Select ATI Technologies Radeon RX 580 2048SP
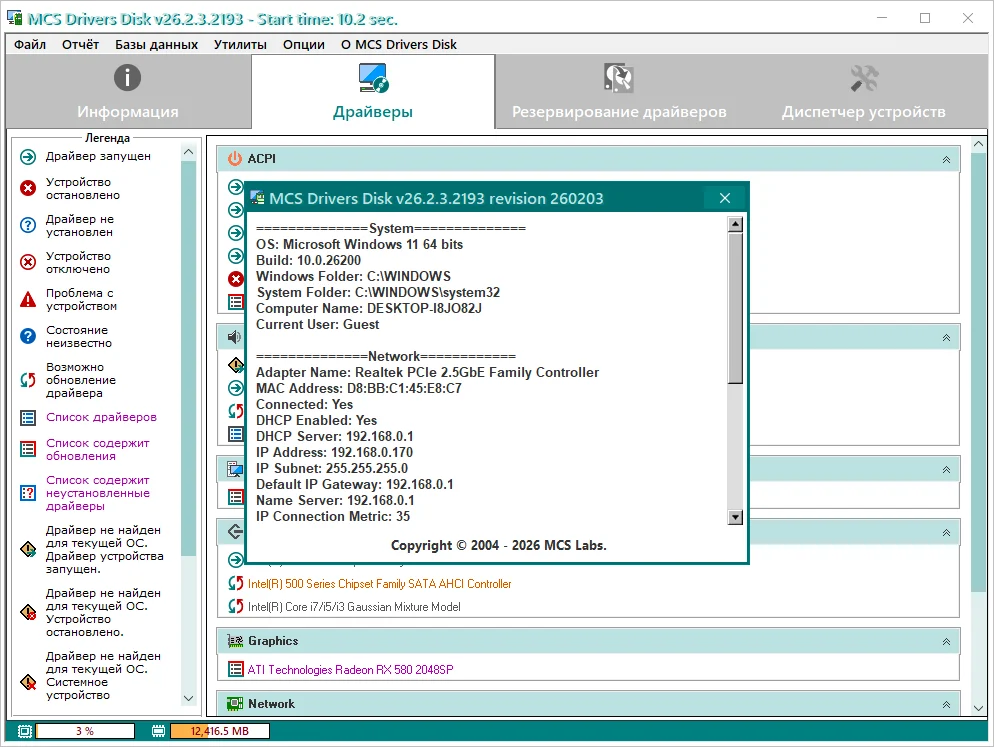Image resolution: width=994 pixels, height=747 pixels. [350, 670]
